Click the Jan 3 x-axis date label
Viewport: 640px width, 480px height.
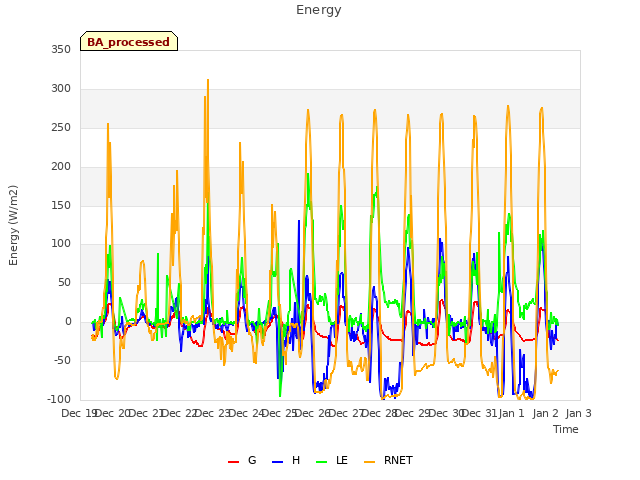pyautogui.click(x=579, y=413)
